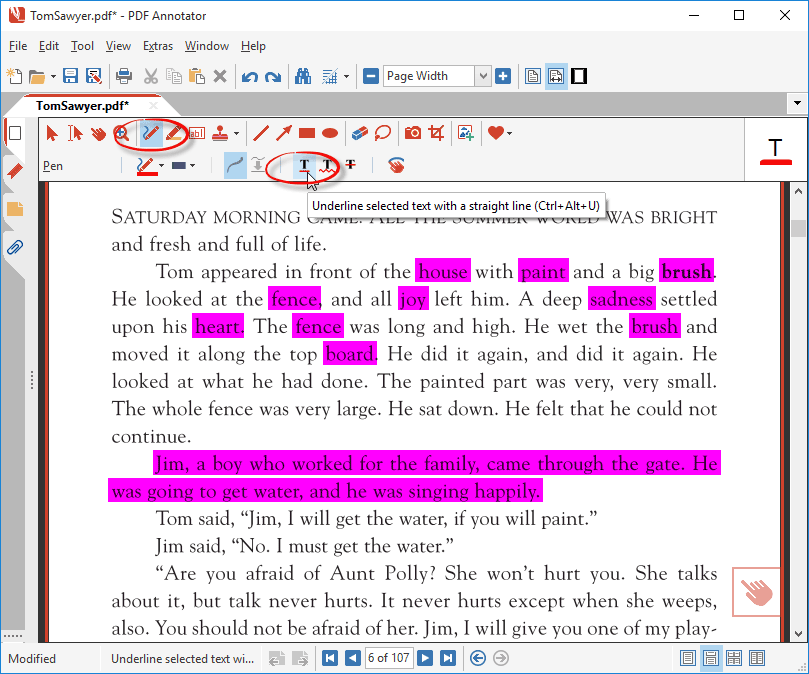This screenshot has width=809, height=674.
Task: Switch to continuous page layout
Action: click(710, 659)
